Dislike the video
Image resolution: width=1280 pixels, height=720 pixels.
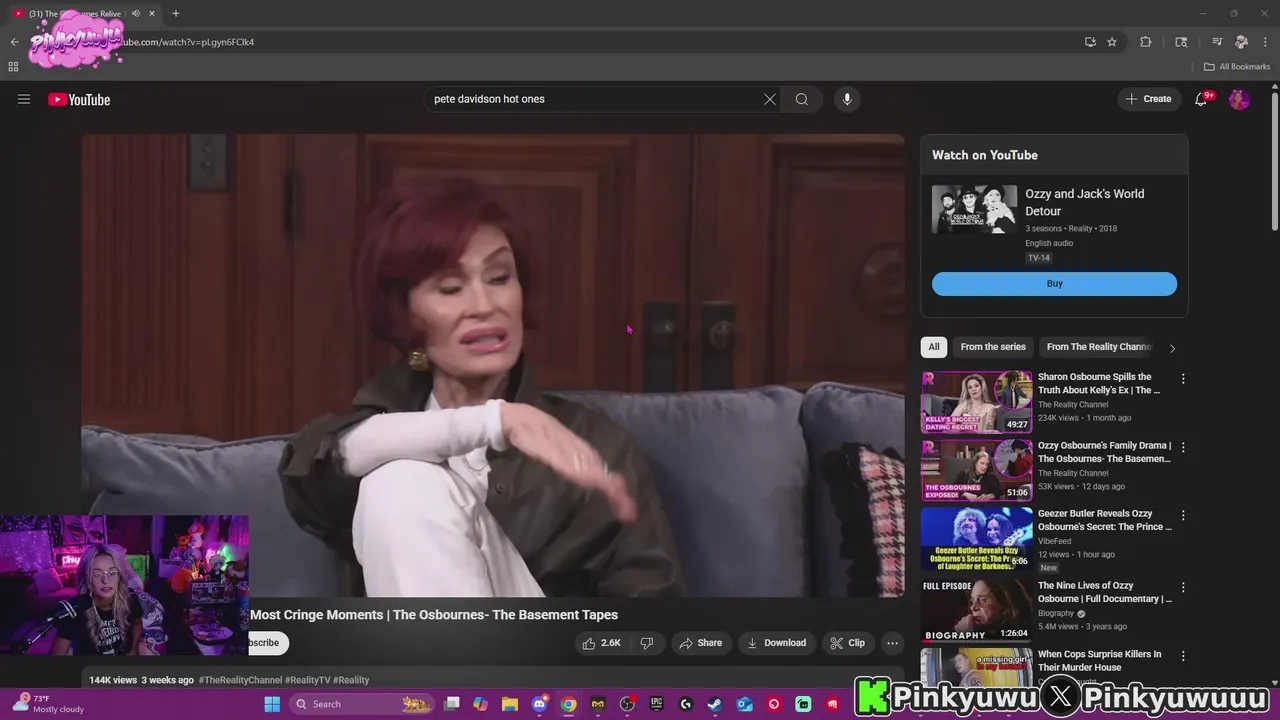pos(647,643)
